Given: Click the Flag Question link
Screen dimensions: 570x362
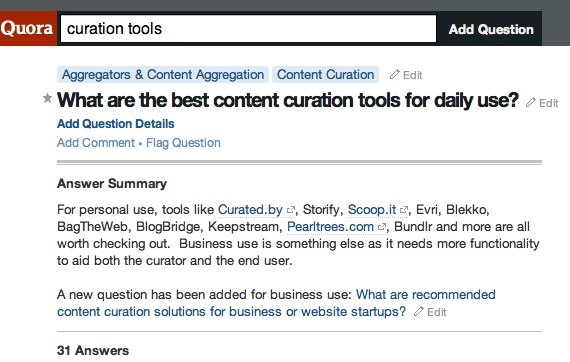Looking at the screenshot, I should (183, 143).
